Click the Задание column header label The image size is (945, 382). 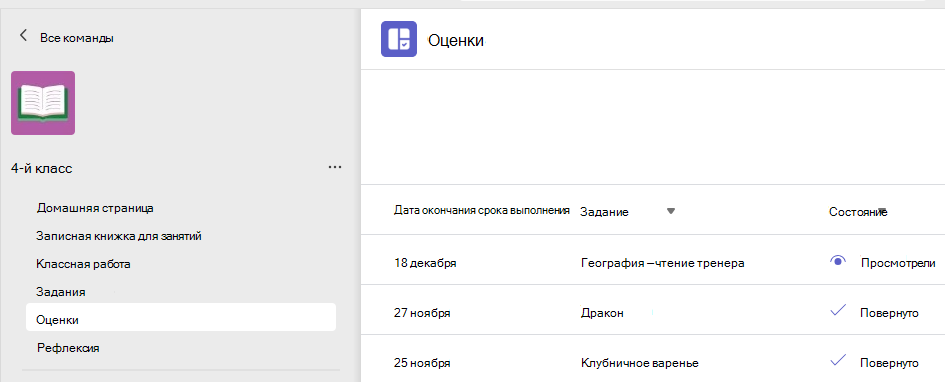tap(604, 212)
